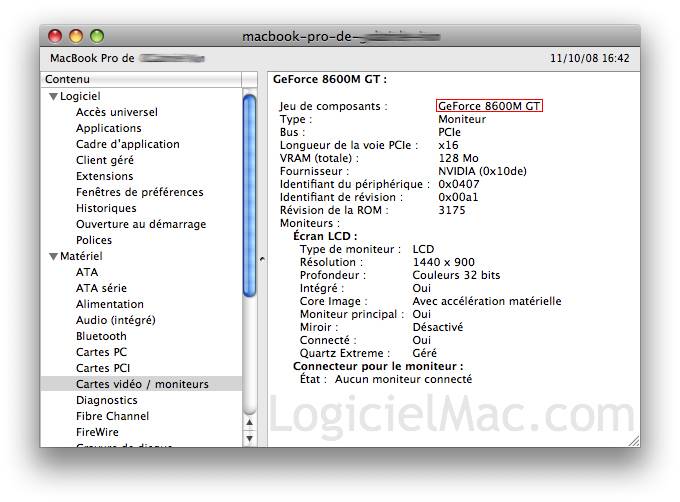The image size is (680, 502).
Task: Click Quartz Extreme value Géré
Action: pos(425,353)
